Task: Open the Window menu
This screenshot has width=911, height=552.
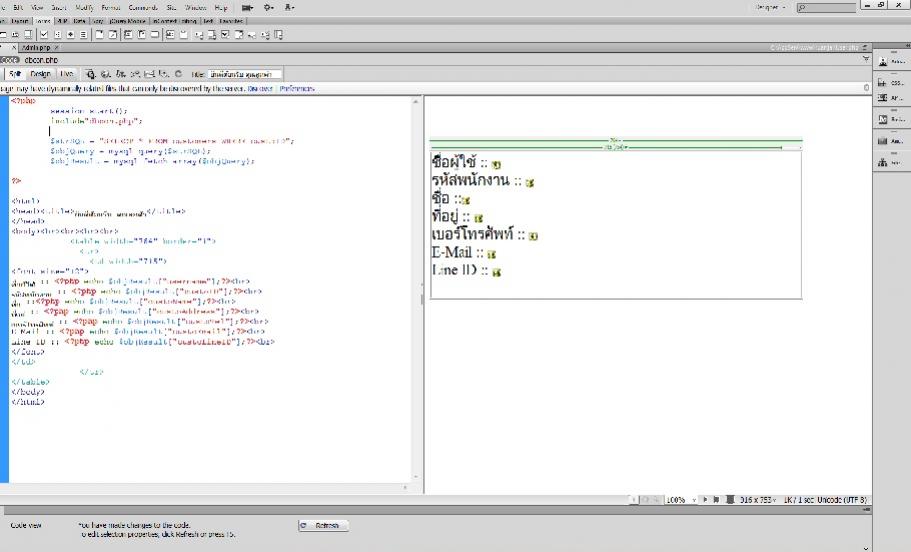Action: tap(195, 8)
